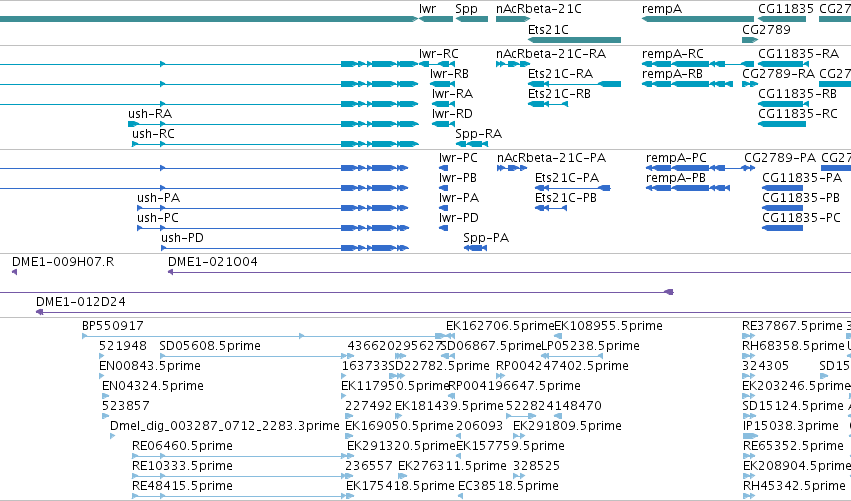Select protein Spp-PA
Image resolution: width=851 pixels, height=501 pixels.
486,238
